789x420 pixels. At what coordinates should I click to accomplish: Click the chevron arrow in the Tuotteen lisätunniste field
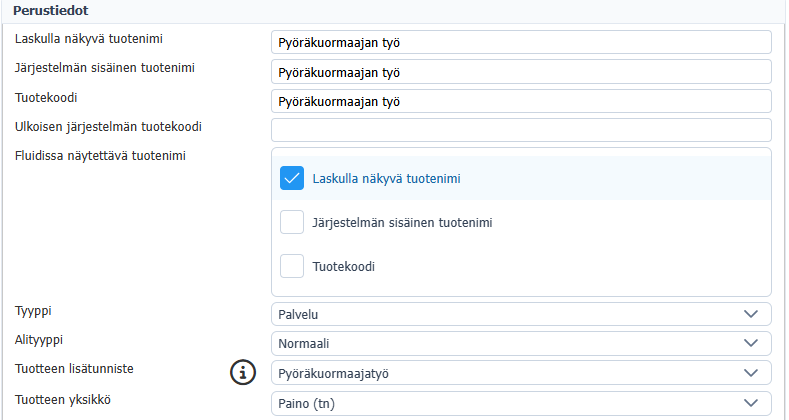click(752, 373)
